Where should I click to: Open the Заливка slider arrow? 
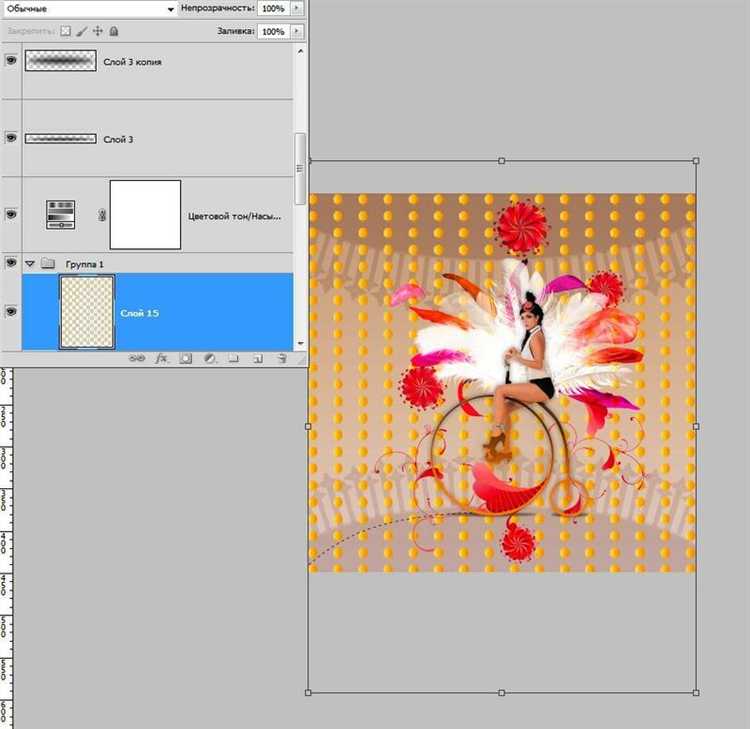tap(297, 31)
